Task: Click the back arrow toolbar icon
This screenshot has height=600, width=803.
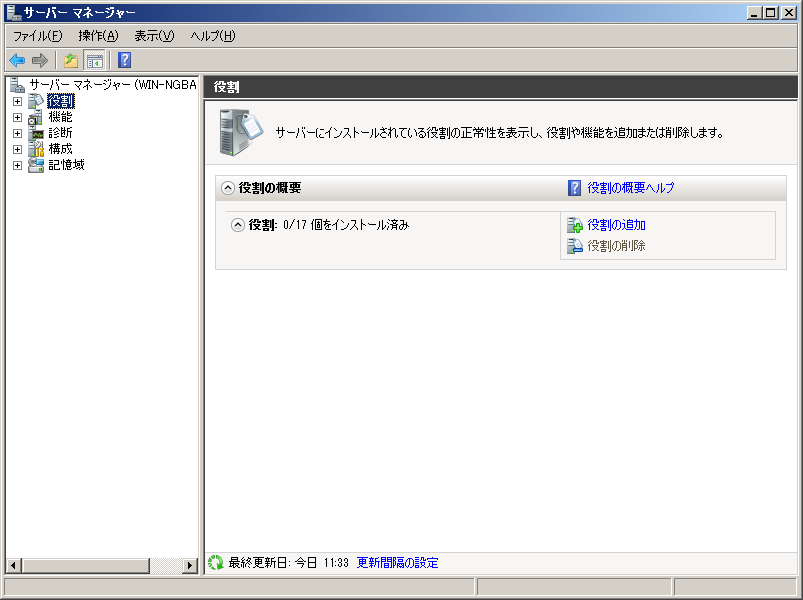Action: (17, 60)
